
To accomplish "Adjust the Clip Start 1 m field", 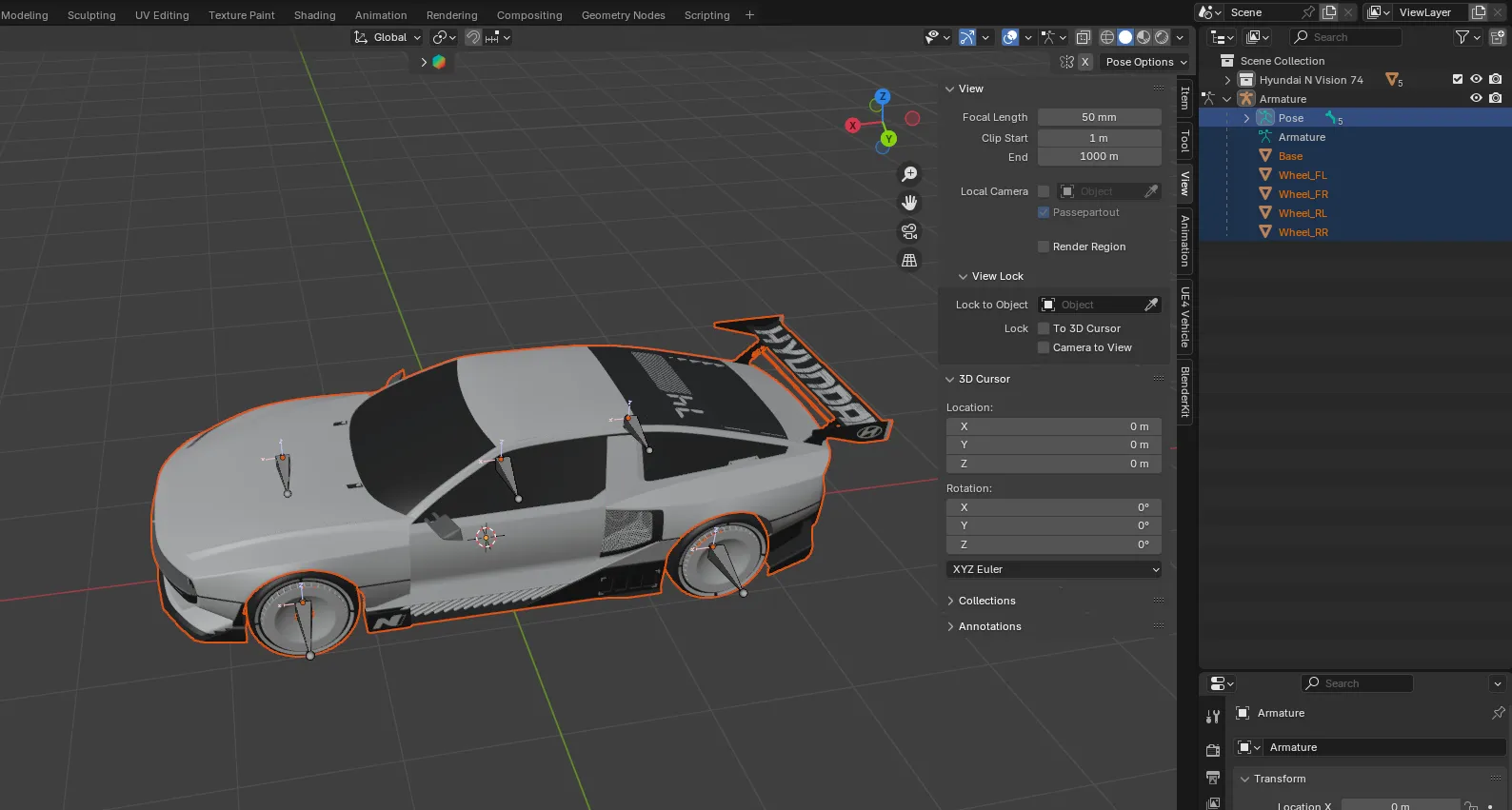I will click(x=1099, y=138).
